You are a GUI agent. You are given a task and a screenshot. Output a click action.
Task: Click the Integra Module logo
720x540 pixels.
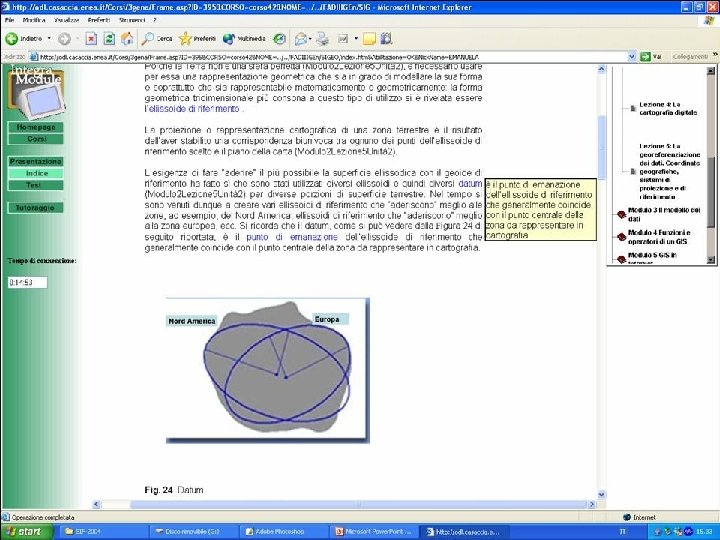pos(36,92)
